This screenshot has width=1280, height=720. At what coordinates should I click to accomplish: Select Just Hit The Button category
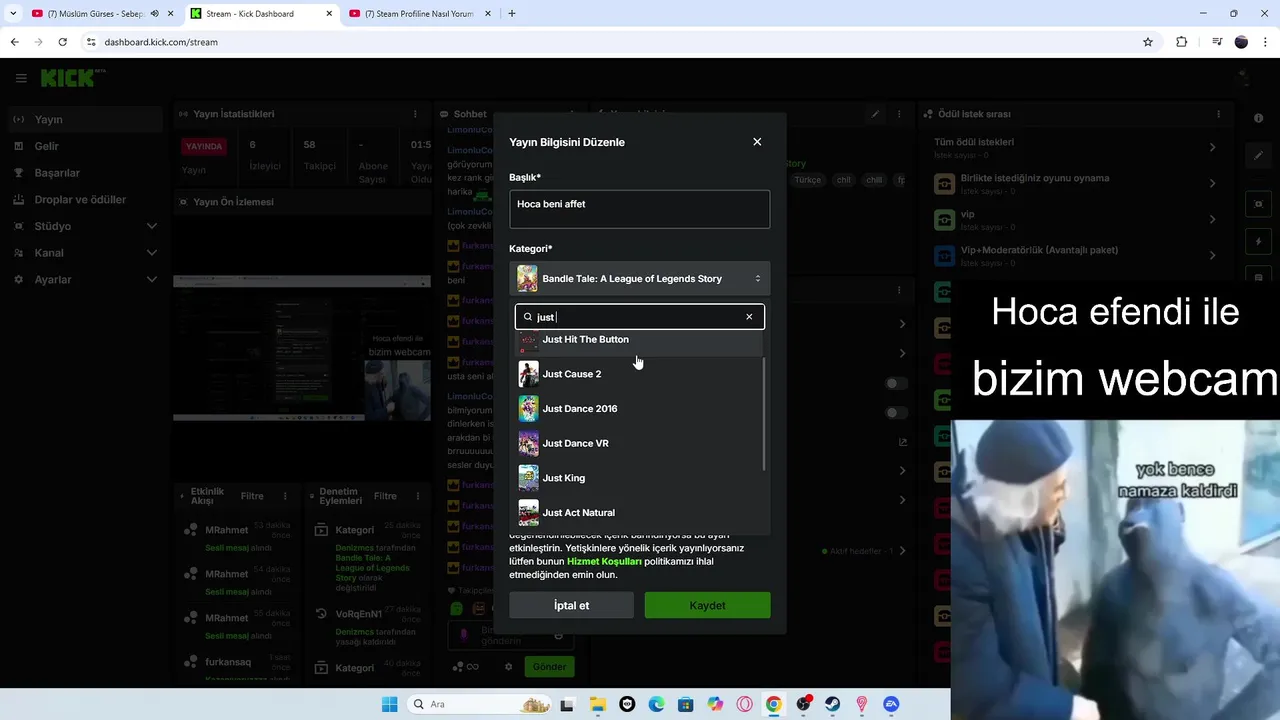pos(639,340)
